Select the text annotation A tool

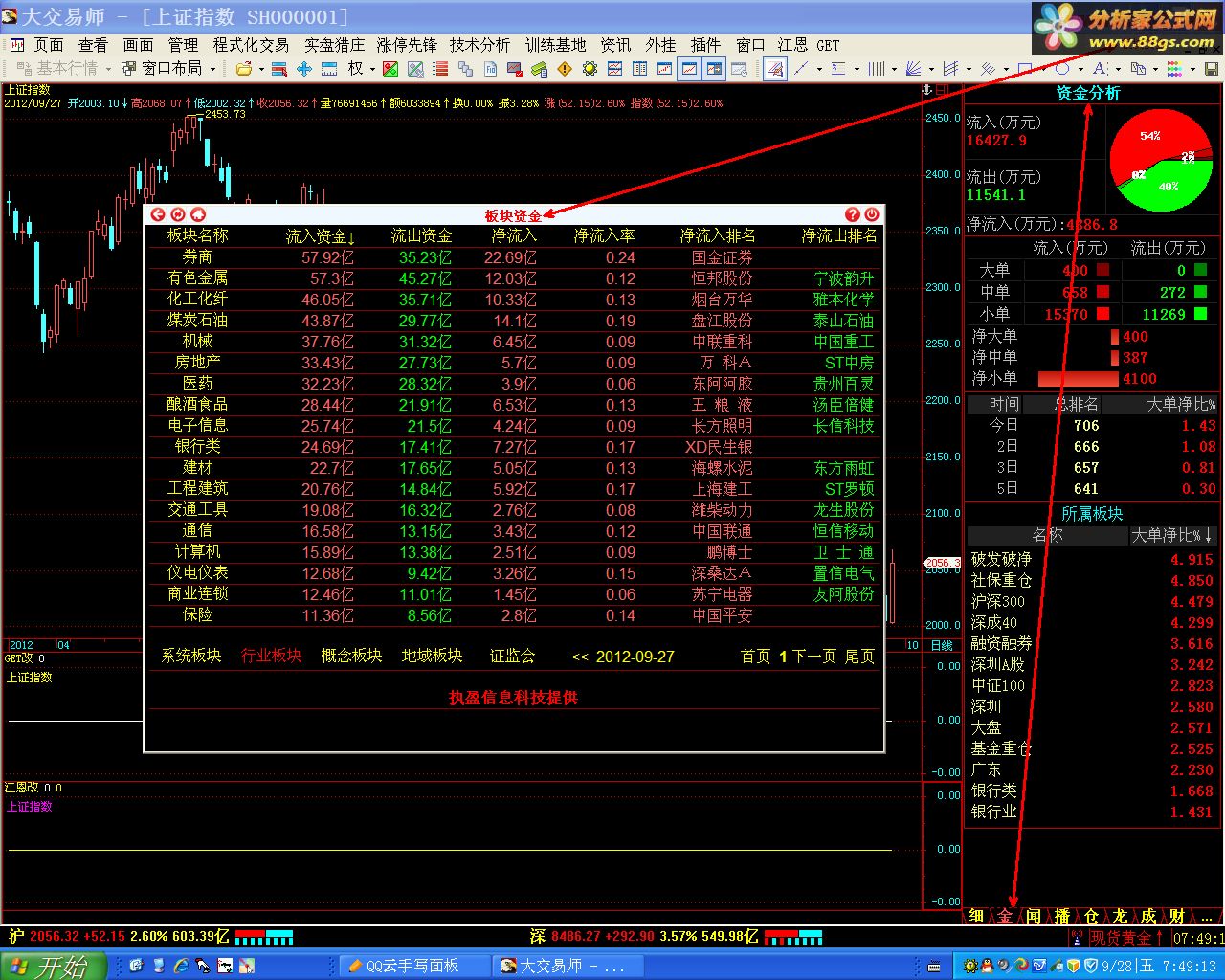click(1100, 69)
